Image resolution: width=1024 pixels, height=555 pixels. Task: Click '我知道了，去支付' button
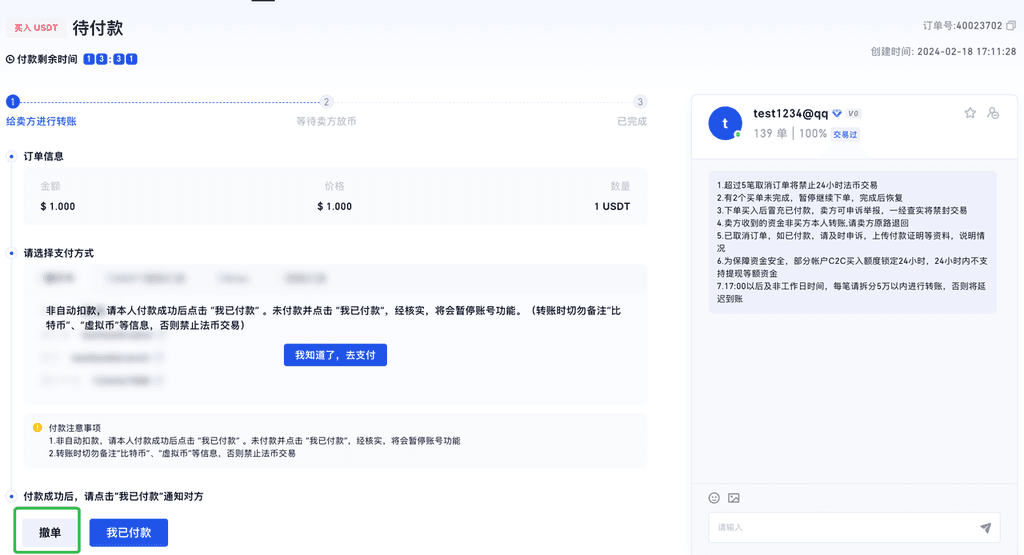[x=335, y=355]
